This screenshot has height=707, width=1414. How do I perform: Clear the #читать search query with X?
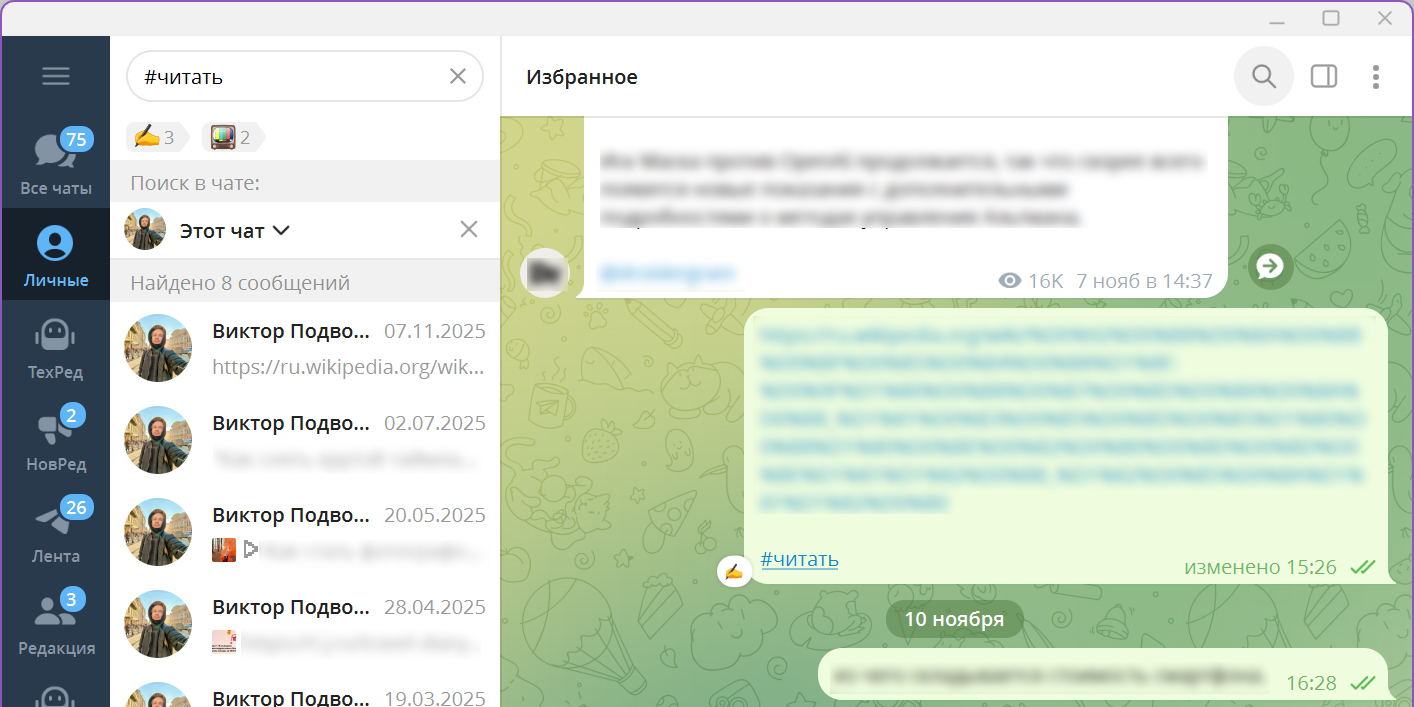458,75
